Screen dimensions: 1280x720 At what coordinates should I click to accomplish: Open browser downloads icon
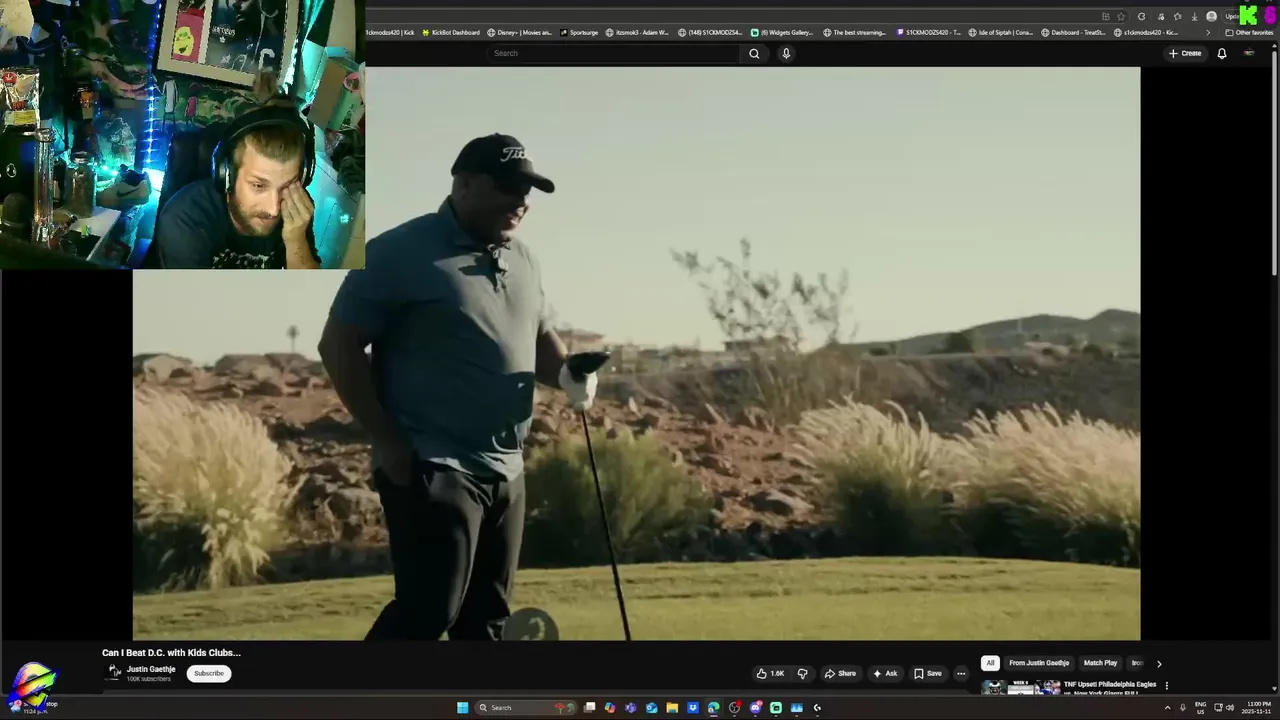coord(1194,16)
